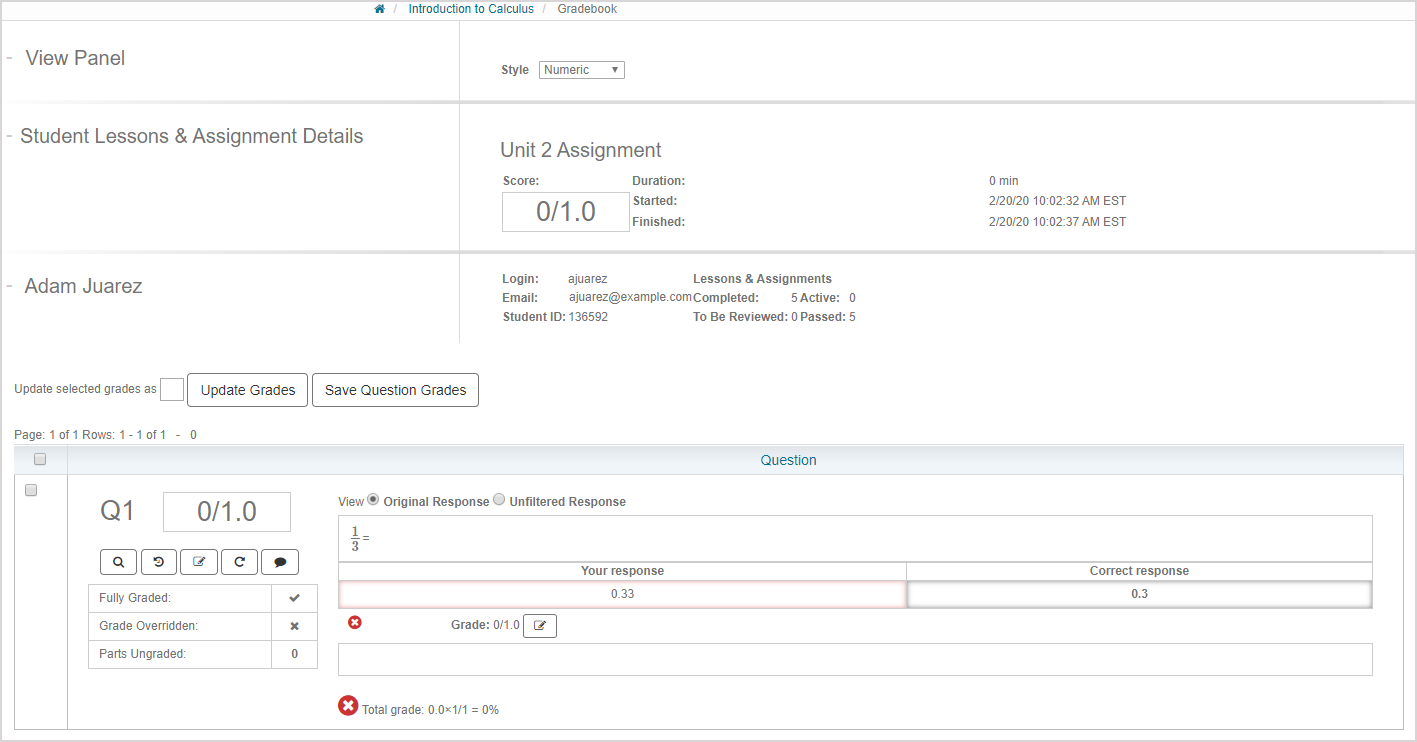Image resolution: width=1417 pixels, height=742 pixels.
Task: Select the attempt history icon under Q1
Action: tap(158, 561)
